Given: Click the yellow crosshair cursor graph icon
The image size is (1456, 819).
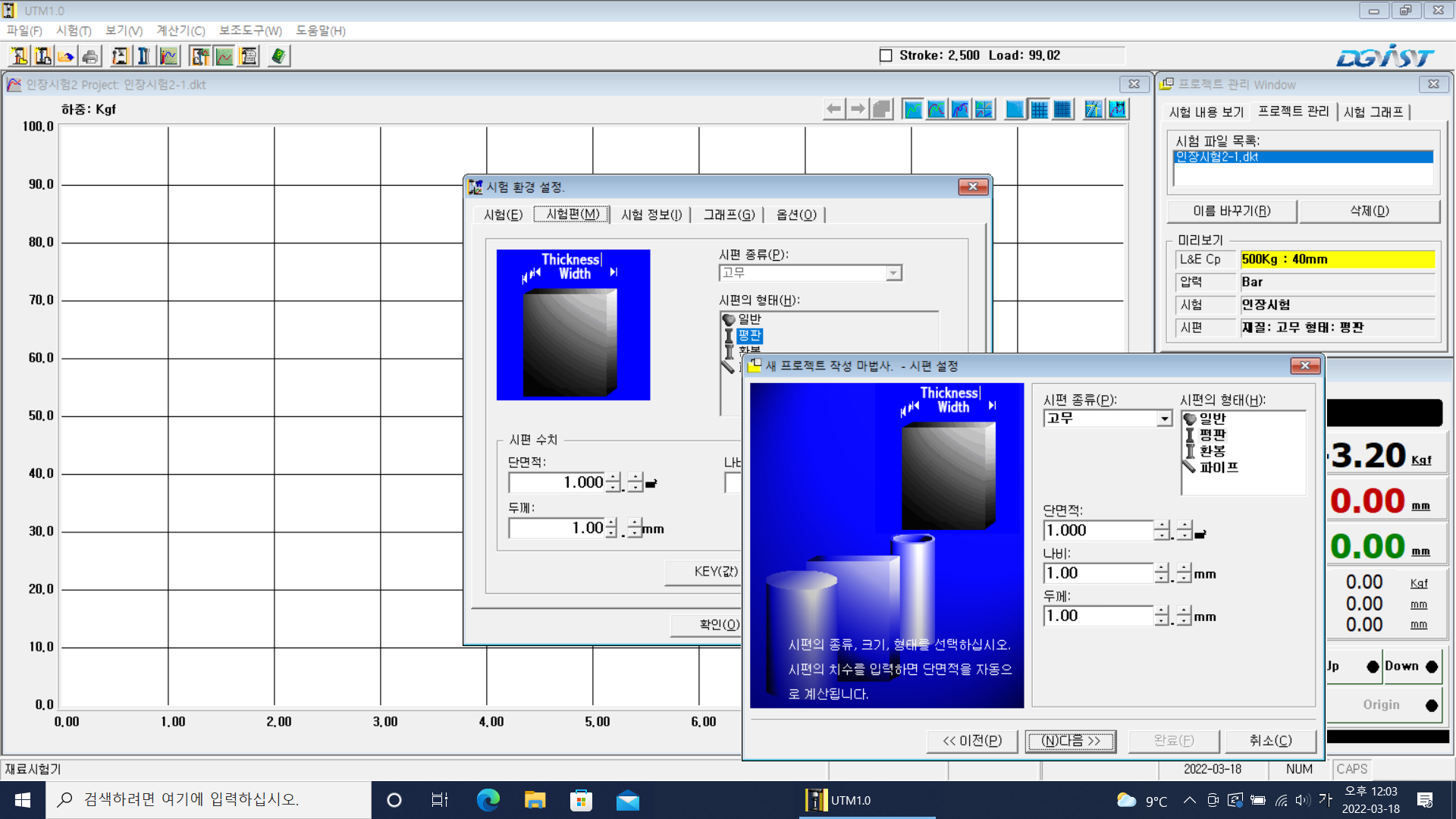Looking at the screenshot, I should coord(1094,109).
